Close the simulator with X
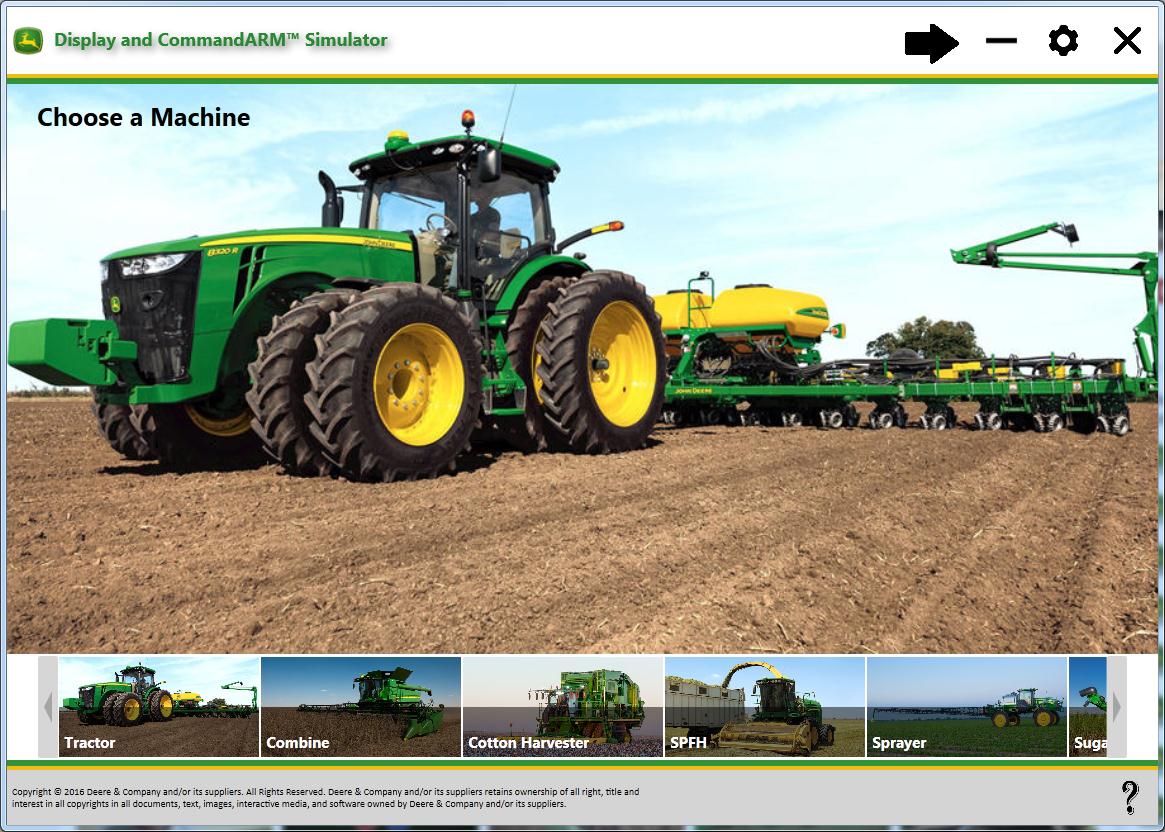1165x832 pixels. point(1127,41)
